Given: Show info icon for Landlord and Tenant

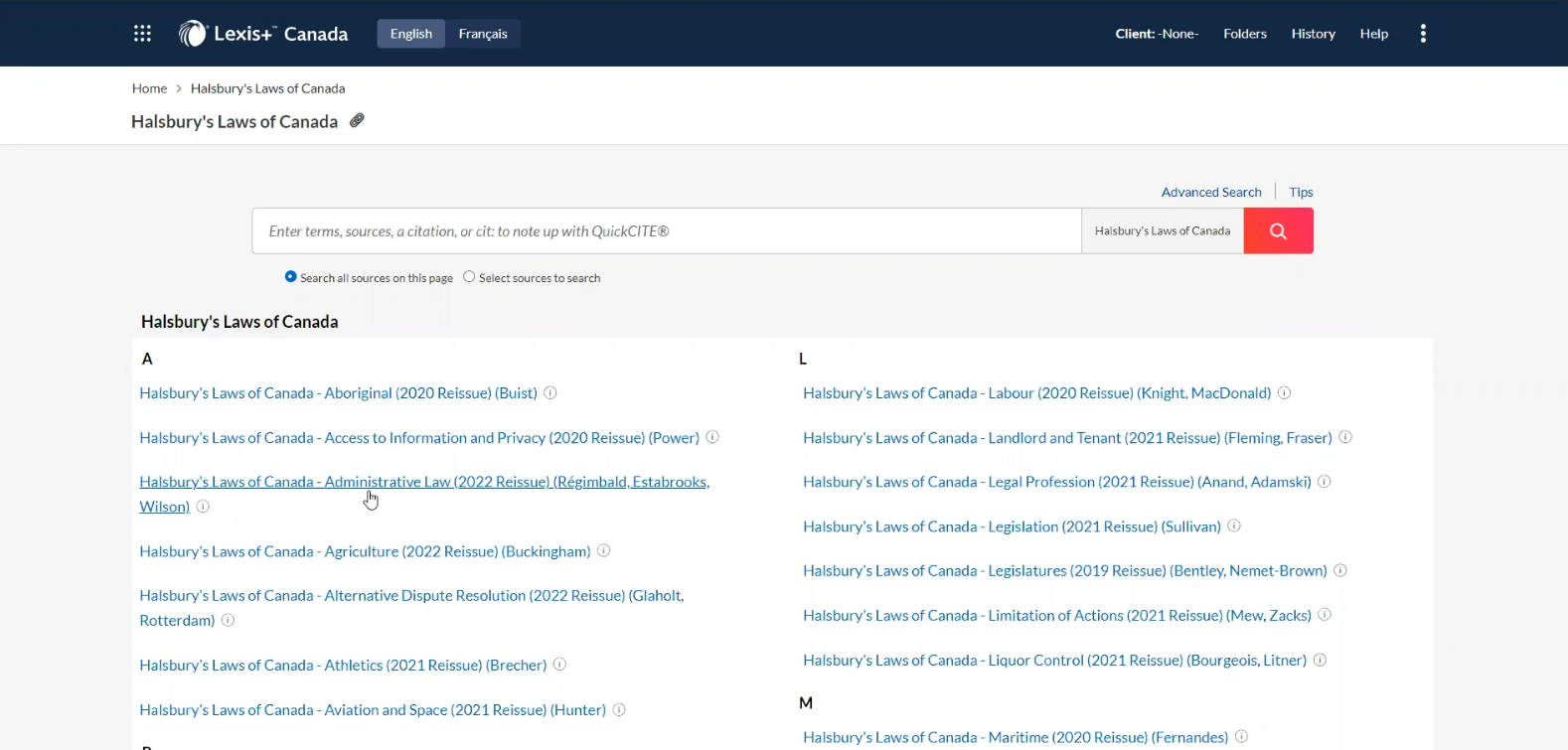Looking at the screenshot, I should point(1345,437).
